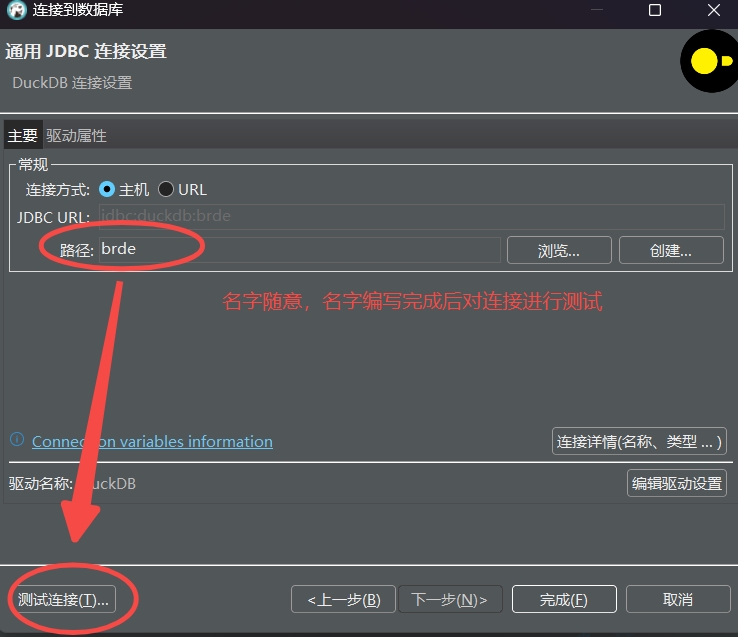Minimize the 连接到数据库 window
The width and height of the screenshot is (738, 637).
597,10
